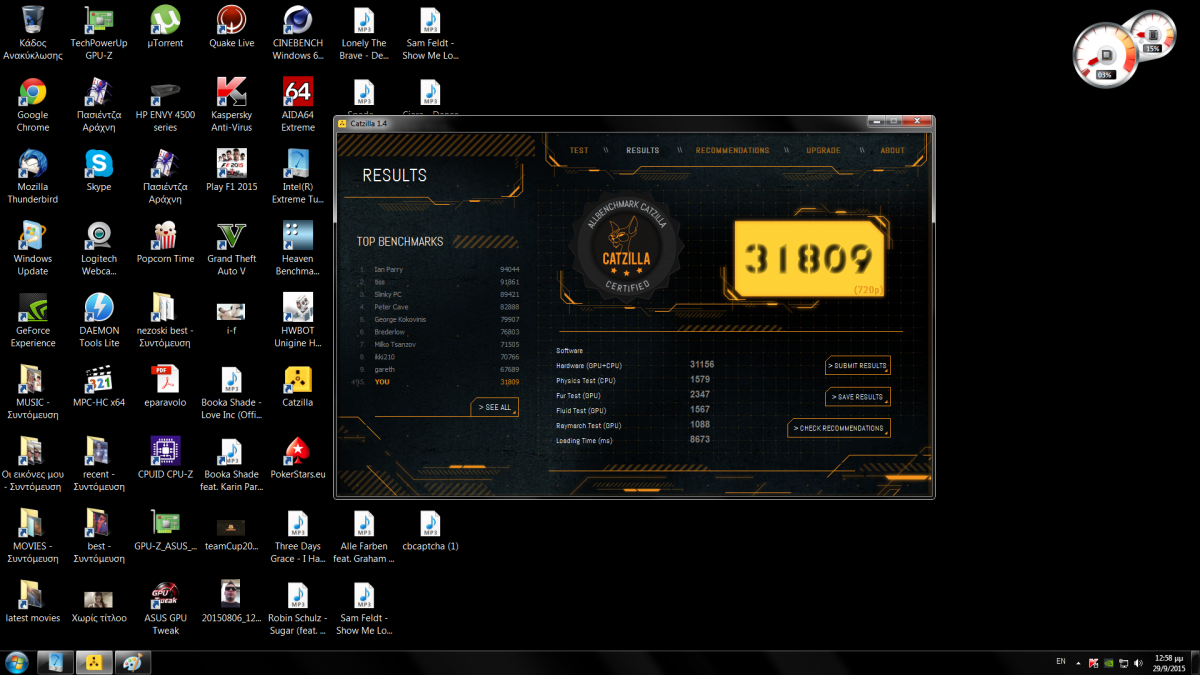
Task: Open the RECOMMENDATIONS tab in Catzilla
Action: point(733,151)
